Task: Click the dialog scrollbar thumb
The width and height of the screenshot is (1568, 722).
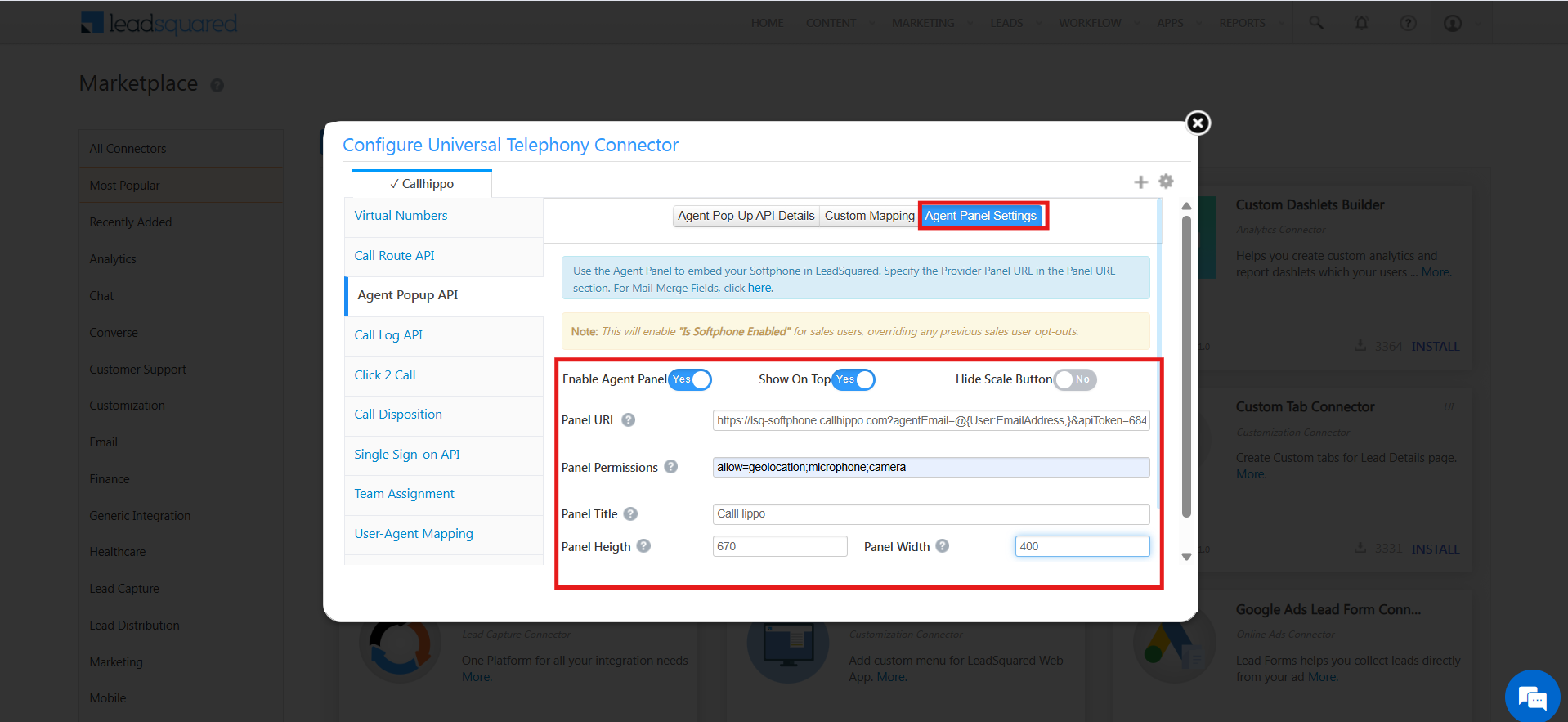Action: 1186,366
